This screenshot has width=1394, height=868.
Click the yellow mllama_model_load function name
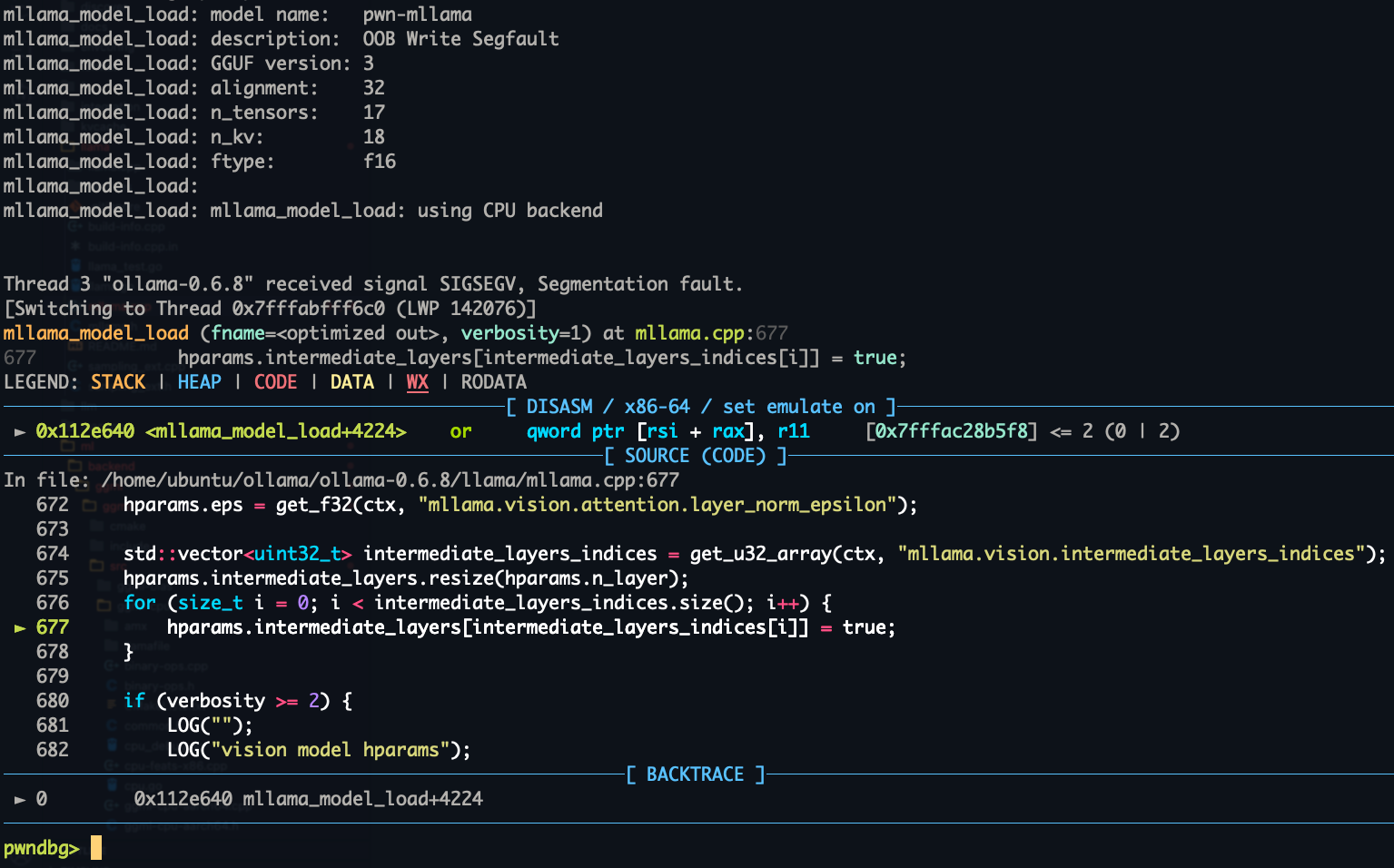pos(96,333)
